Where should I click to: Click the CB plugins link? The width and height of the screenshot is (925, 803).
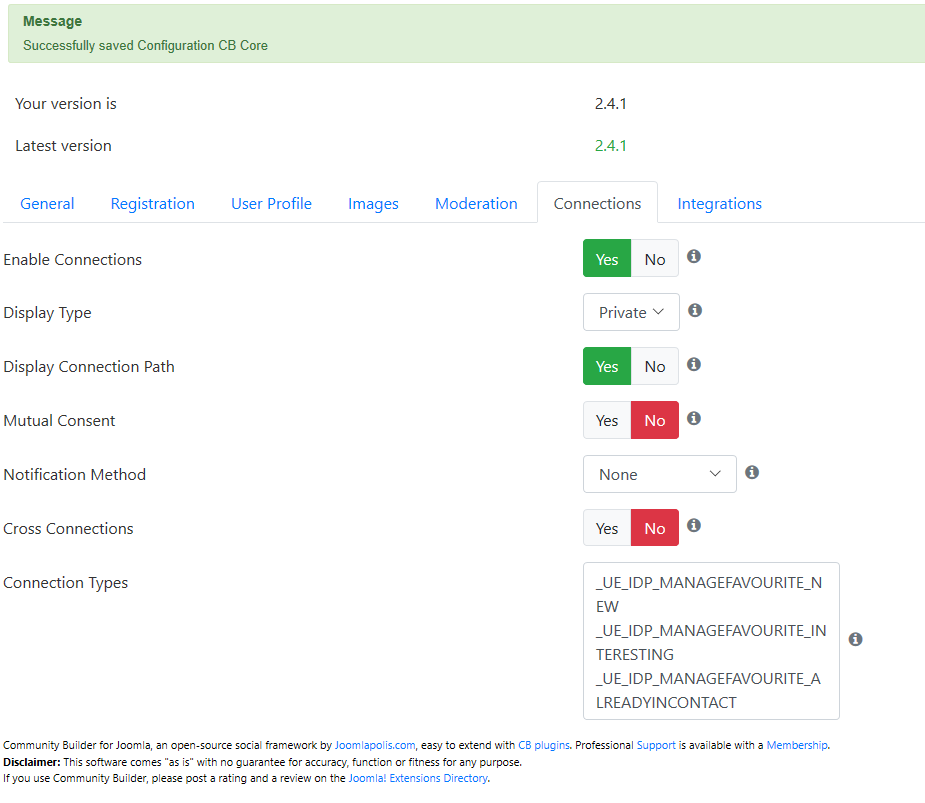coord(543,745)
